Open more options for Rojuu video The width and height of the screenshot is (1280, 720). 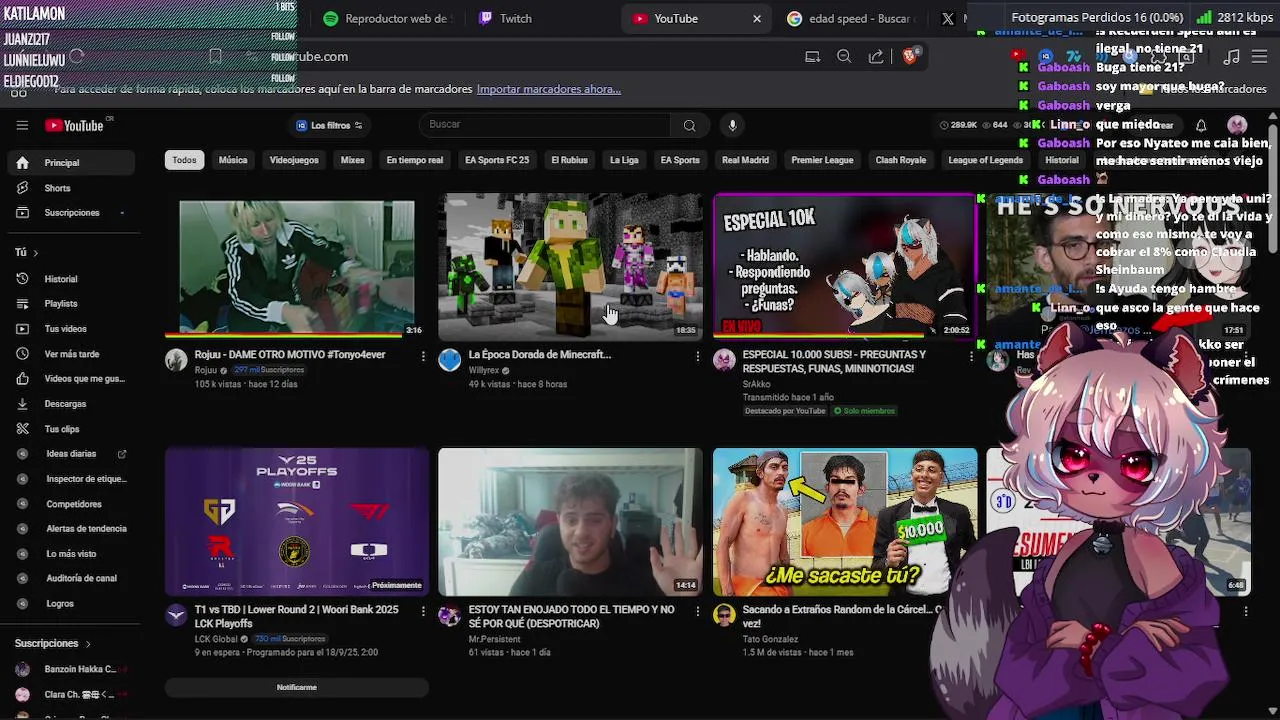pos(423,356)
